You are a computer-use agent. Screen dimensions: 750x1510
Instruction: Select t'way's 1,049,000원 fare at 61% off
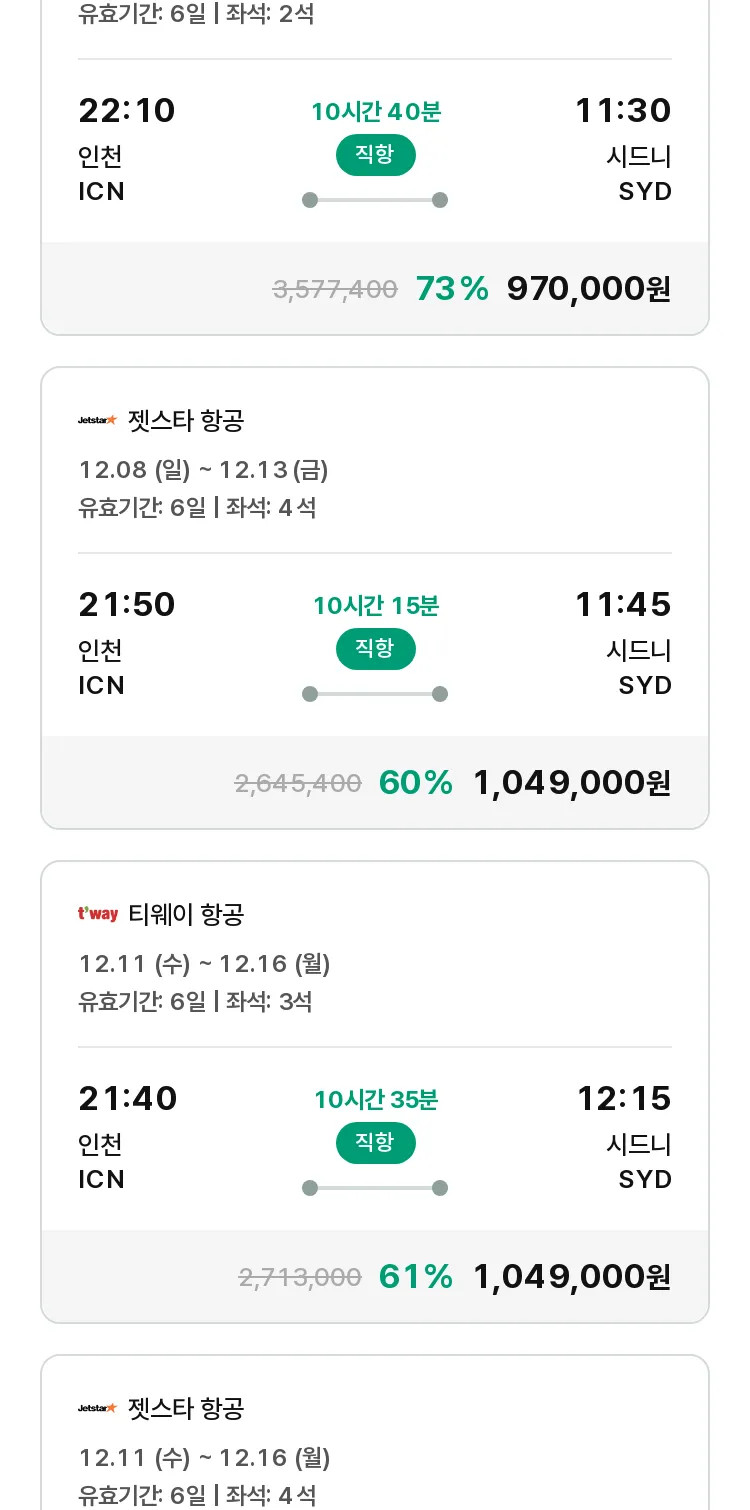click(x=572, y=1277)
